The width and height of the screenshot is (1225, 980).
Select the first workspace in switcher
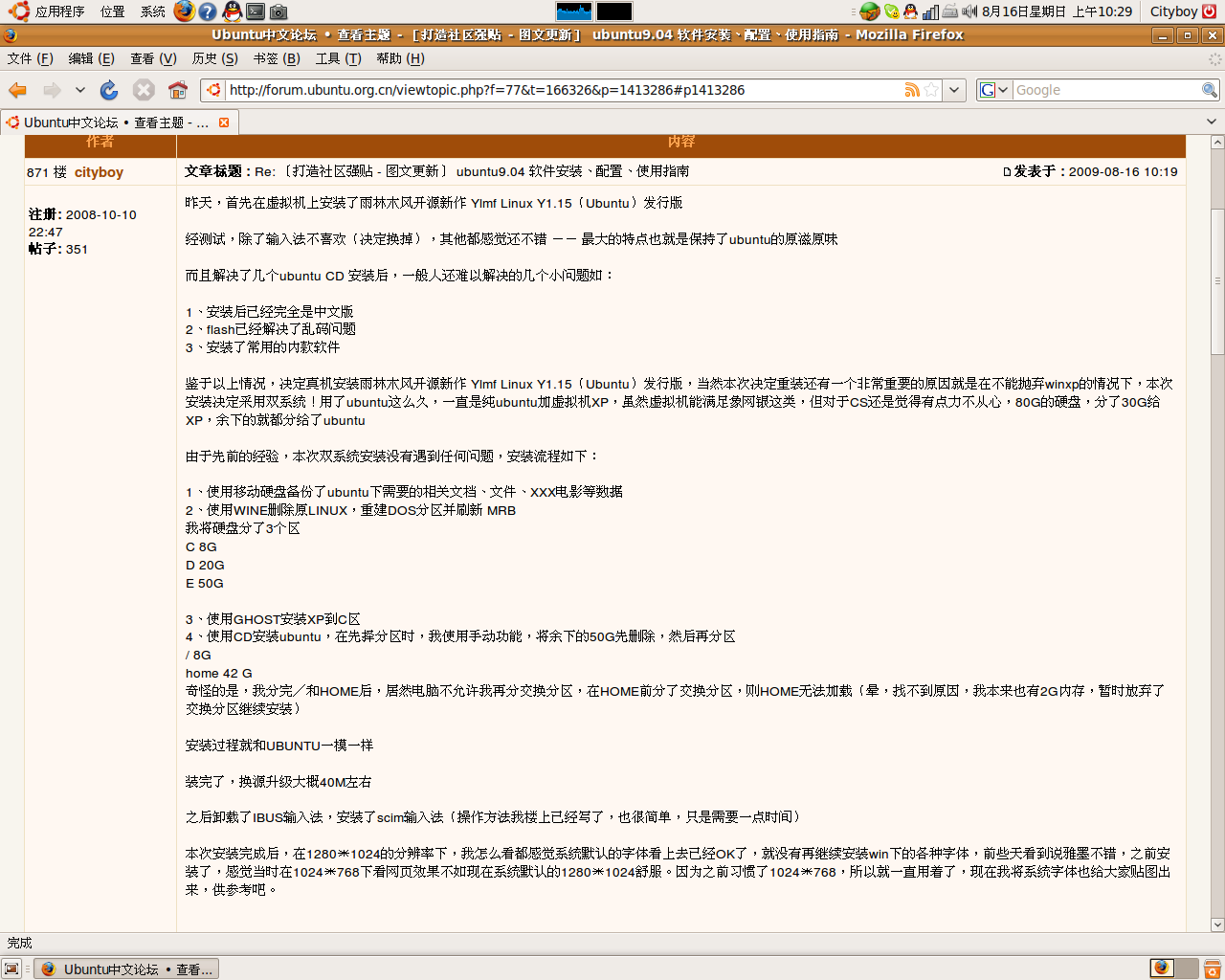coord(1162,969)
